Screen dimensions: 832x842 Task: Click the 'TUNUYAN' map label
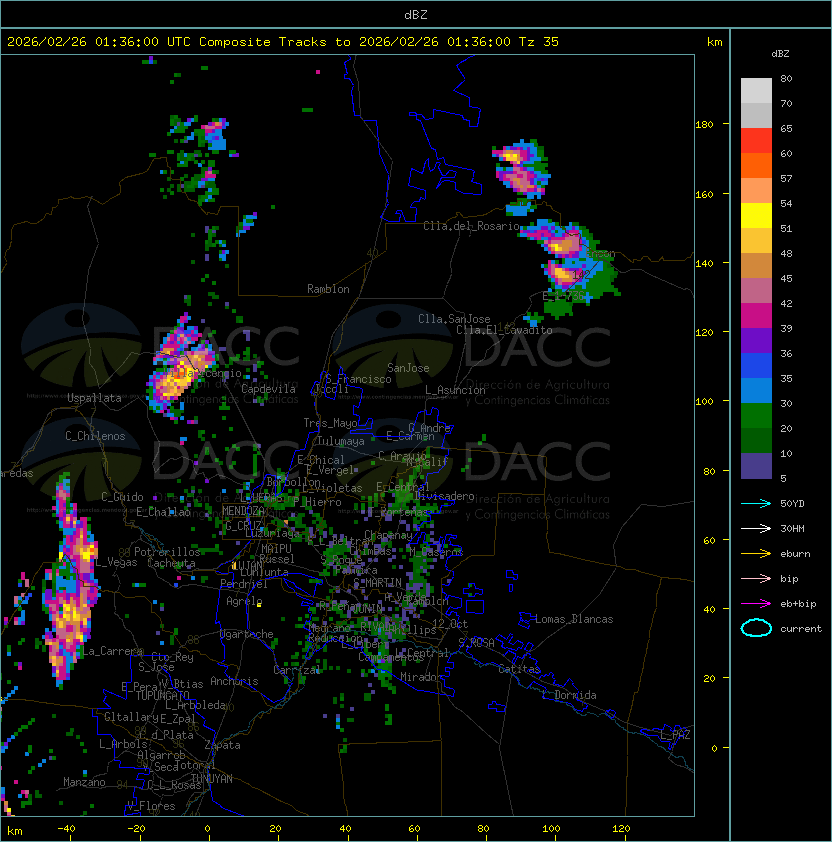(212, 779)
